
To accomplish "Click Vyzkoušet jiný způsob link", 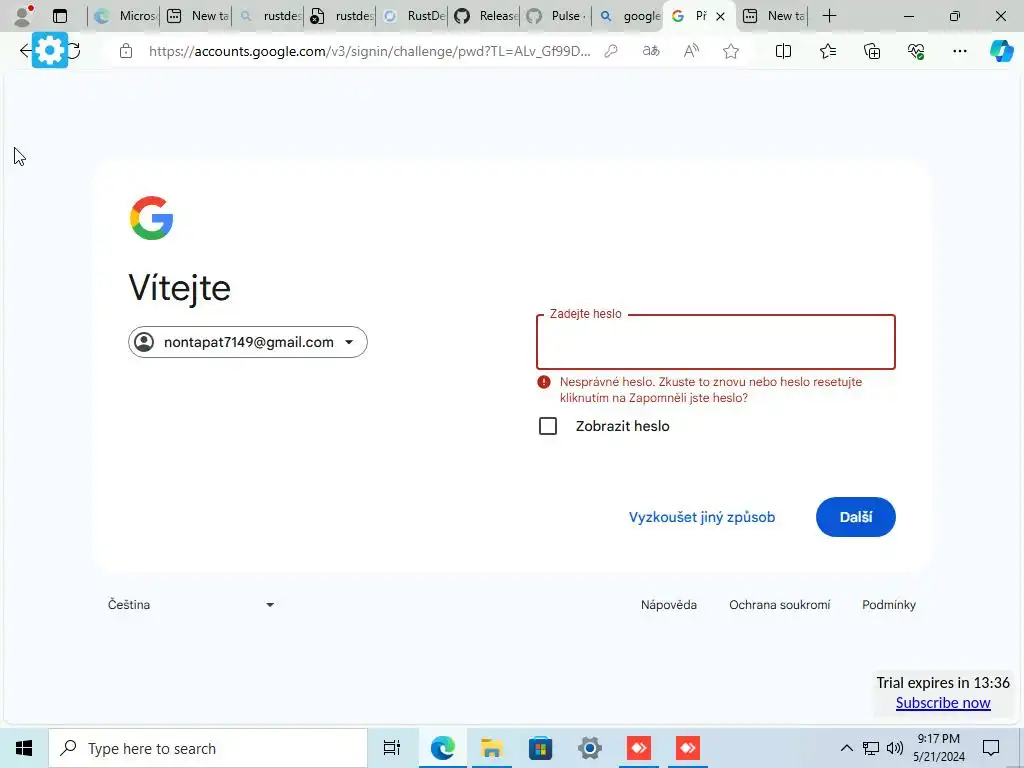I will pos(702,517).
